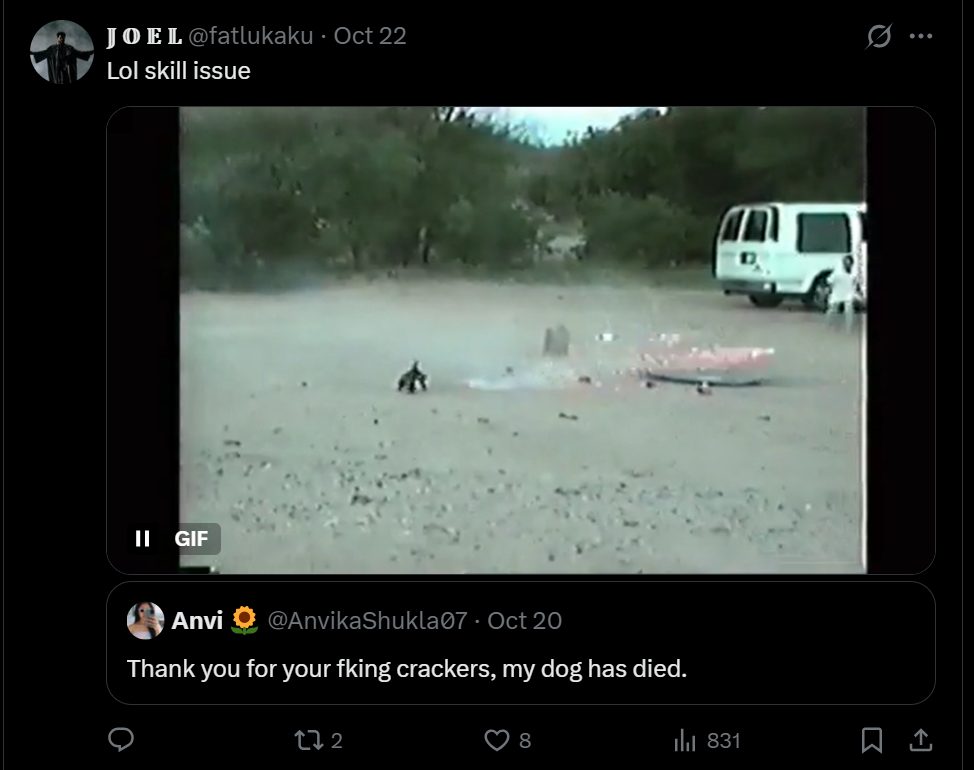Open JOEL's profile avatar
The width and height of the screenshot is (974, 770).
(x=61, y=52)
